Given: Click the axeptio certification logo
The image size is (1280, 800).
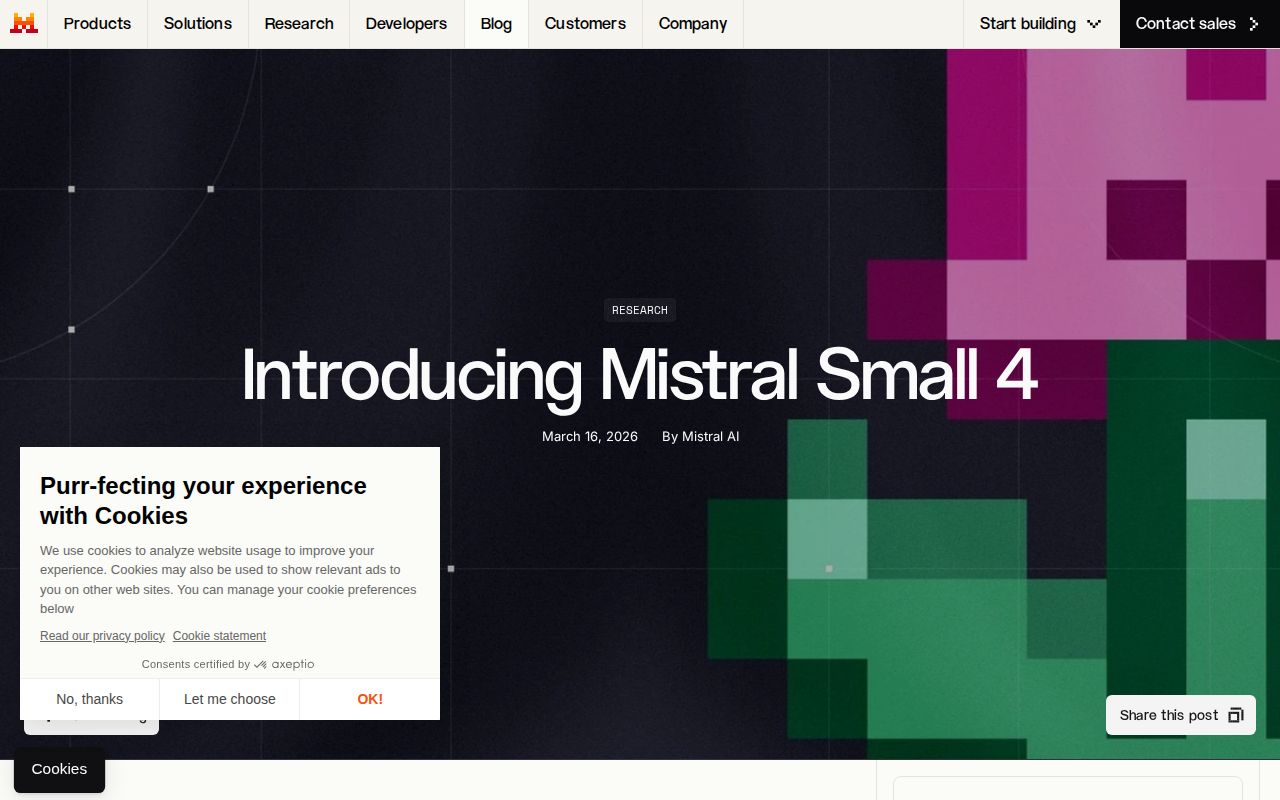Looking at the screenshot, I should 284,664.
